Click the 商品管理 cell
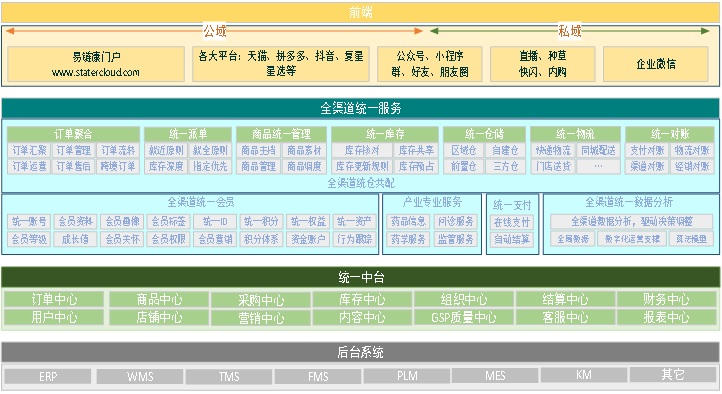Viewport: 722px width, 394px height. 258,166
